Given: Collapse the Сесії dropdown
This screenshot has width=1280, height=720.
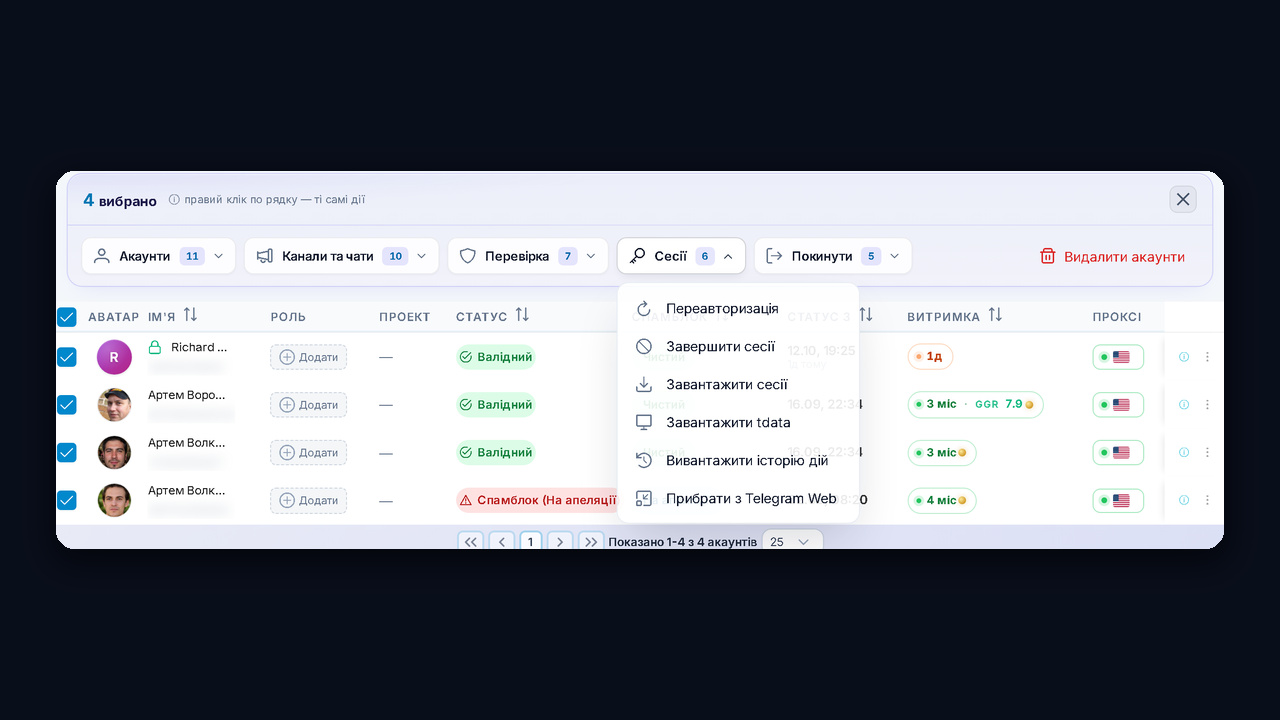Looking at the screenshot, I should click(681, 256).
